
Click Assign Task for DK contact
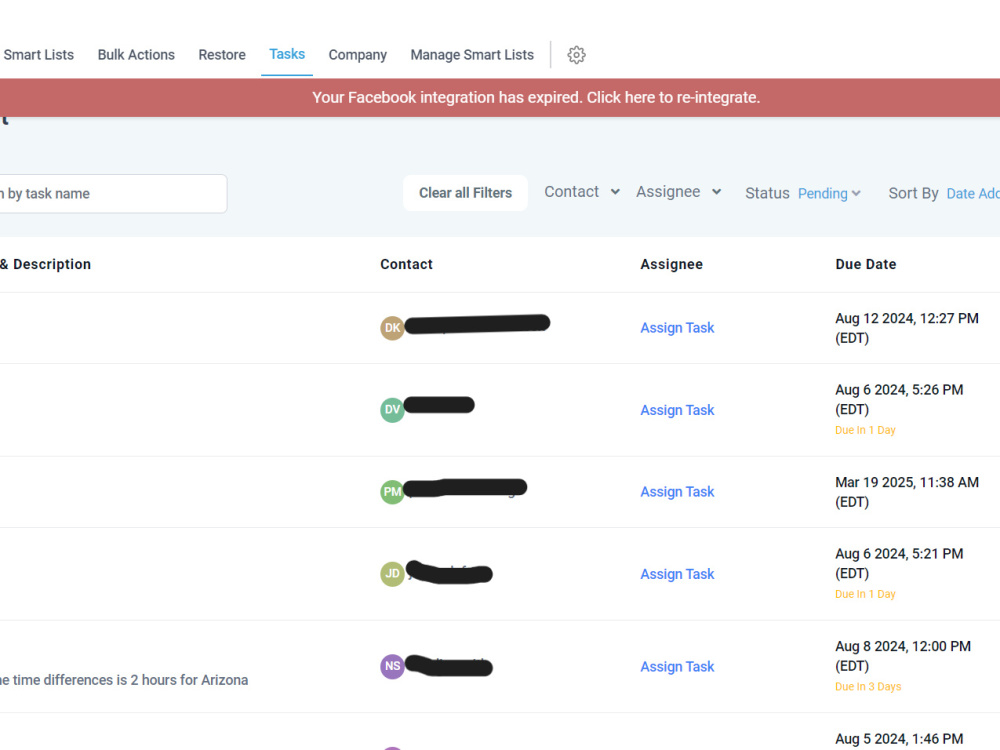(677, 328)
